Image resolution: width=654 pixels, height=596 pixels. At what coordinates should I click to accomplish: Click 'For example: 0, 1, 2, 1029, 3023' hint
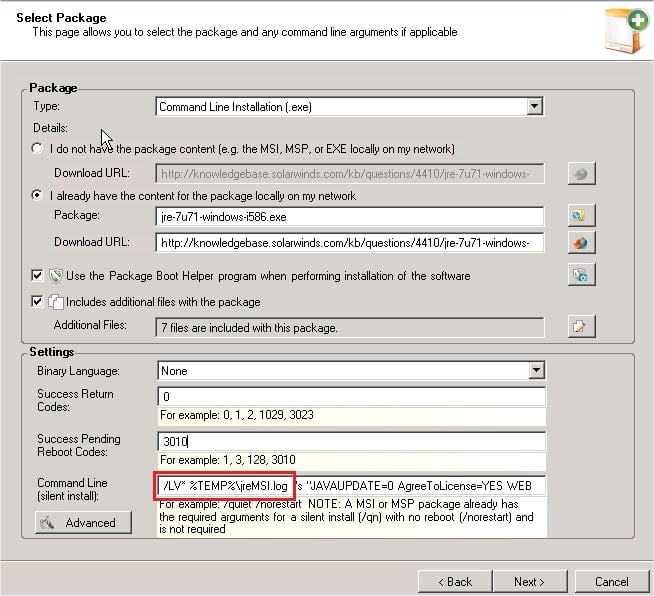tap(236, 415)
